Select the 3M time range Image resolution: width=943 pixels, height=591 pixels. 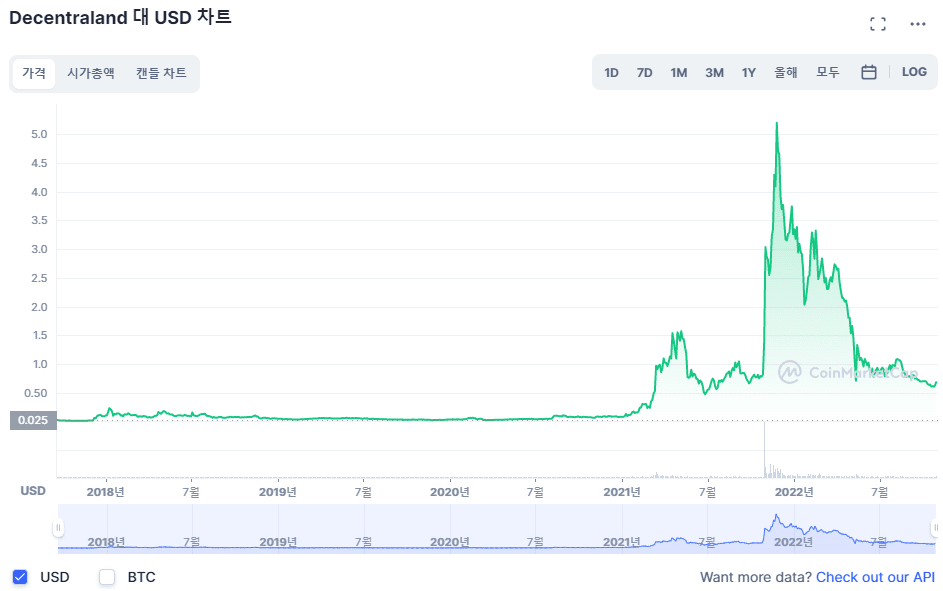pos(714,73)
